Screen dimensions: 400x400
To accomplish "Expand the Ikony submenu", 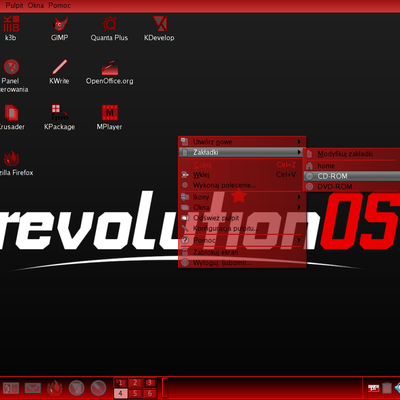I will tap(242, 197).
